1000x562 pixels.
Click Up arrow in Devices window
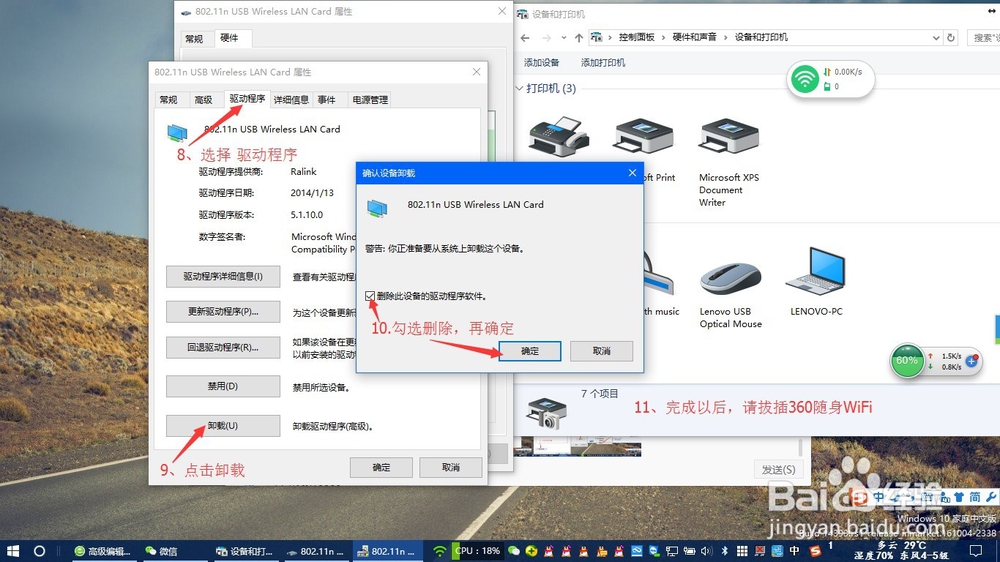coord(578,38)
